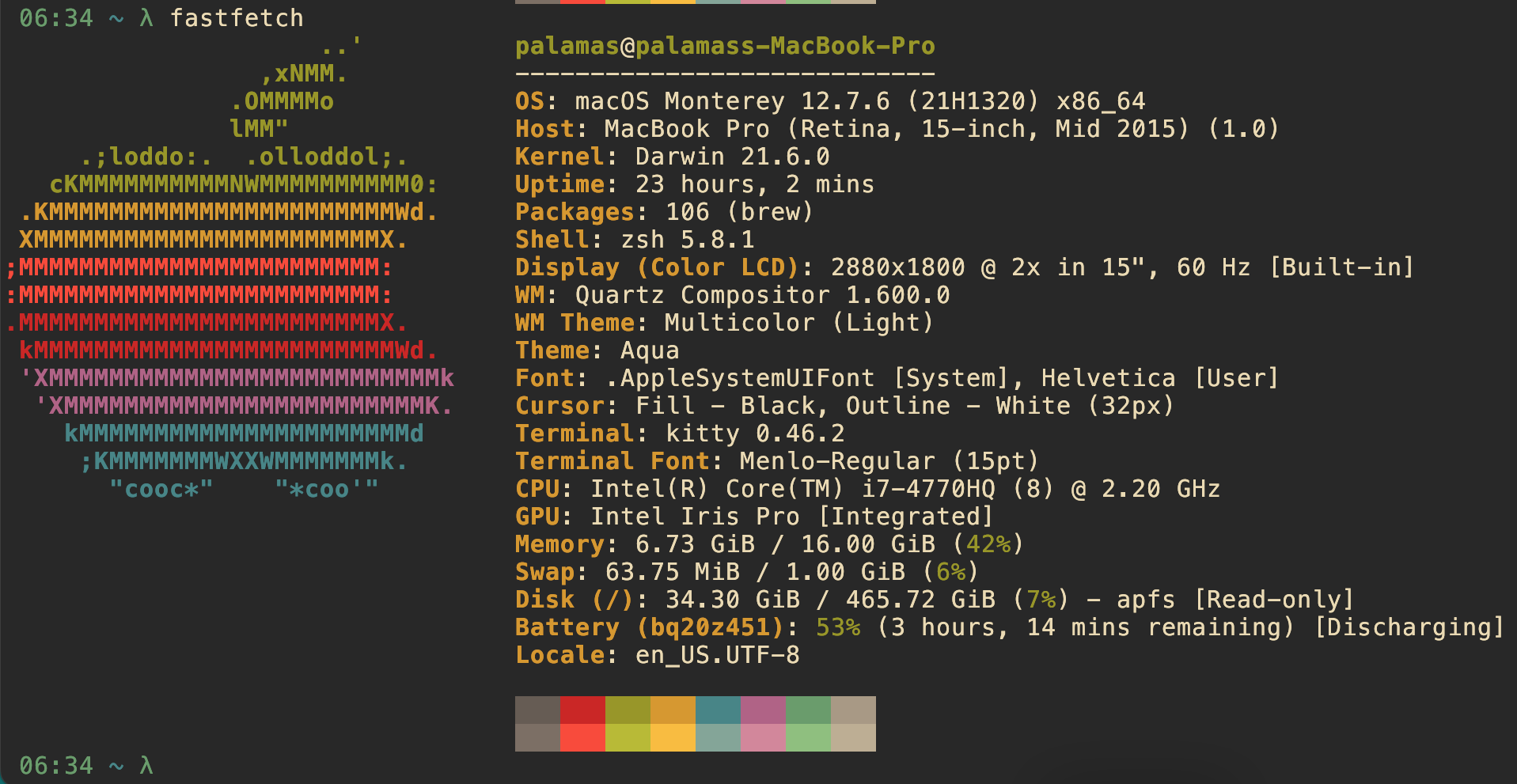Viewport: 1517px width, 784px height.
Task: Select the "[Built-in]" tag on the Display line
Action: [1341, 267]
